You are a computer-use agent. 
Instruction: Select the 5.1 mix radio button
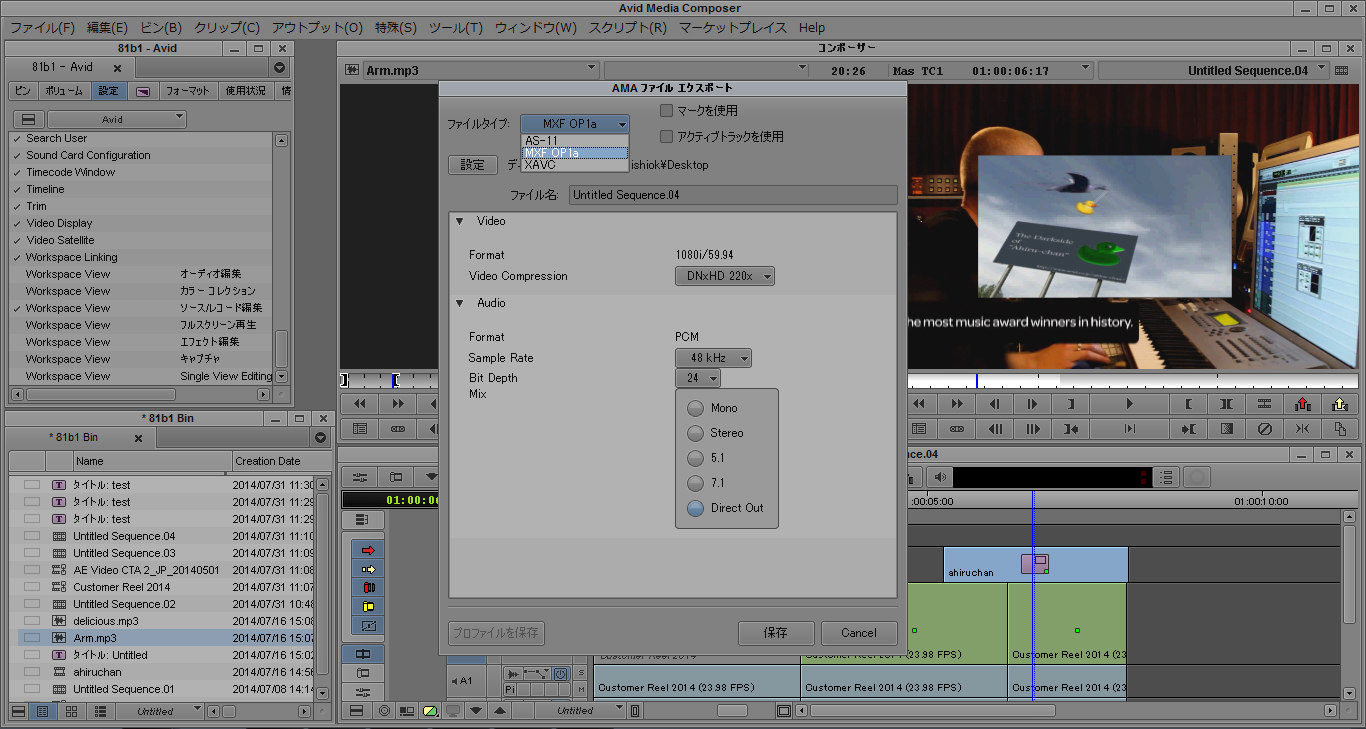pos(695,458)
